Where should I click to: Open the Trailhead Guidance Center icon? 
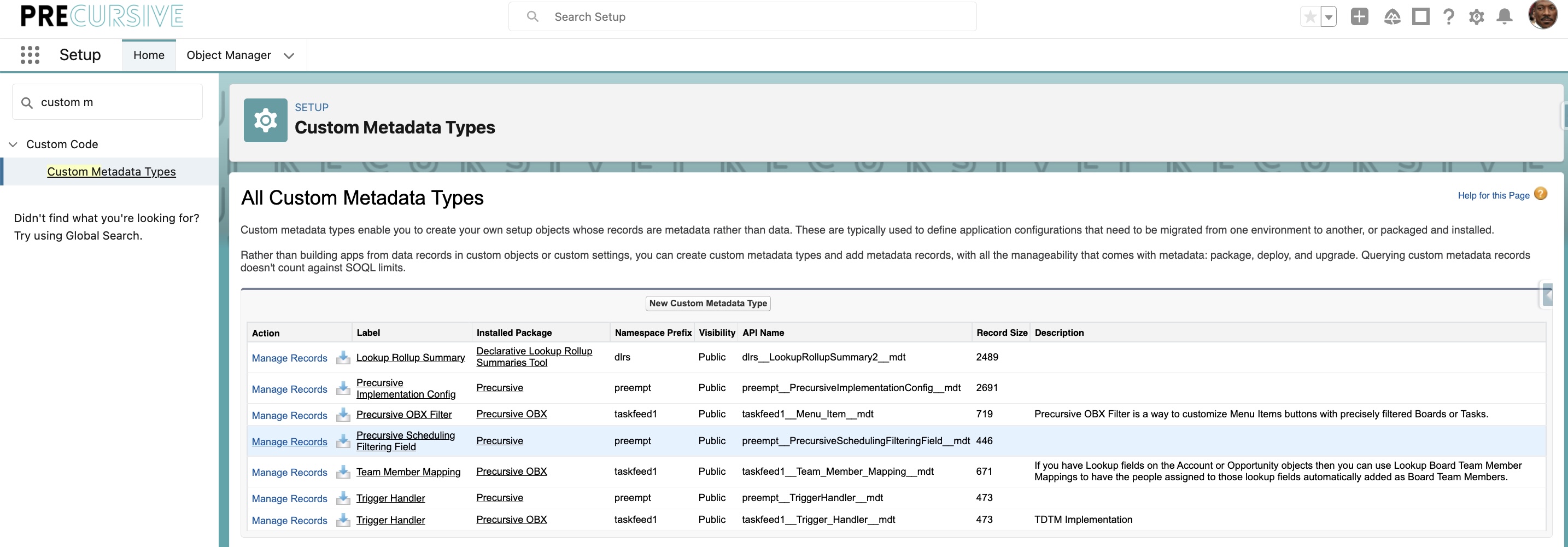pos(1392,16)
